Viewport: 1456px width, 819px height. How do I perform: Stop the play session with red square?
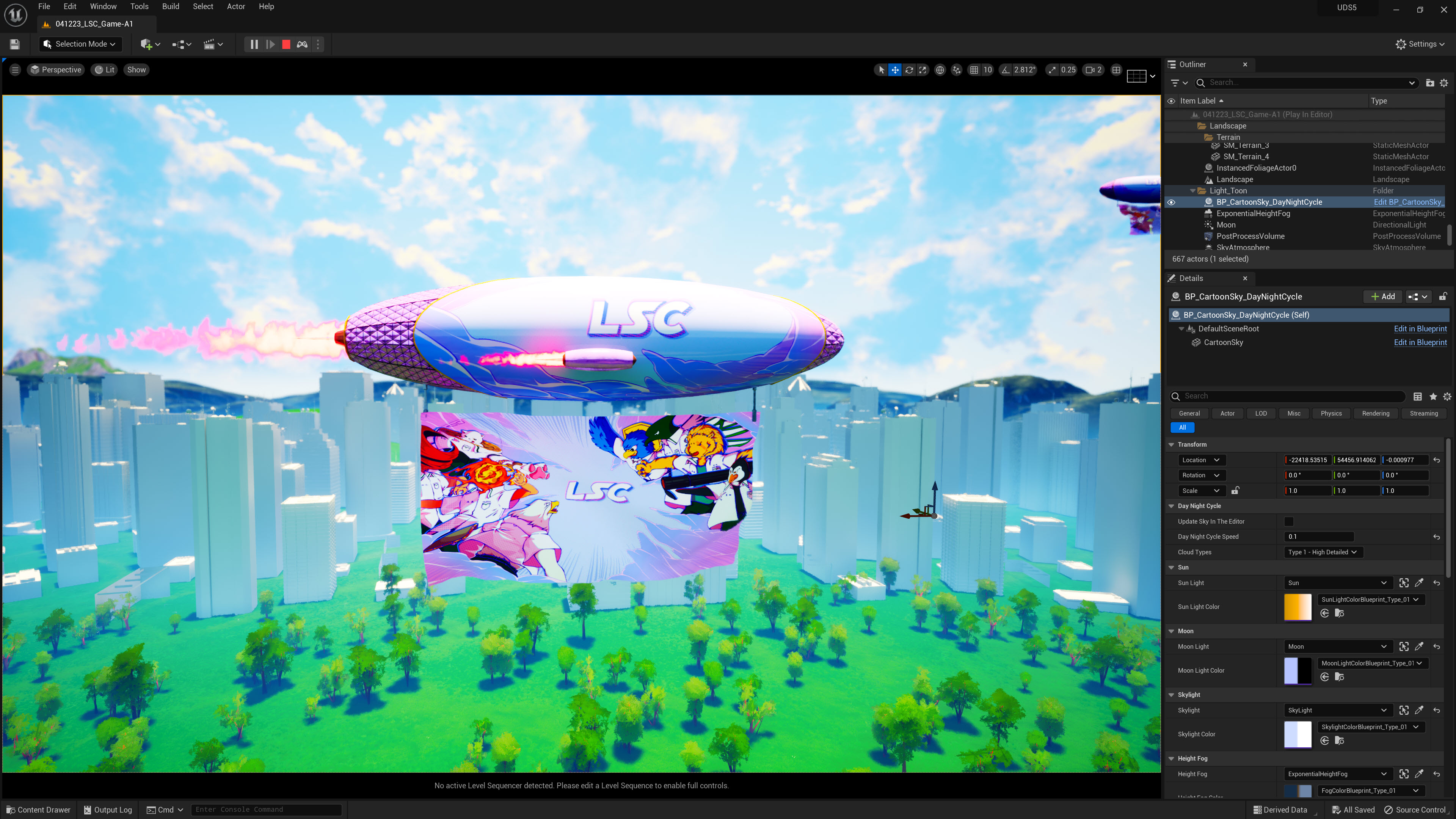coord(286,44)
